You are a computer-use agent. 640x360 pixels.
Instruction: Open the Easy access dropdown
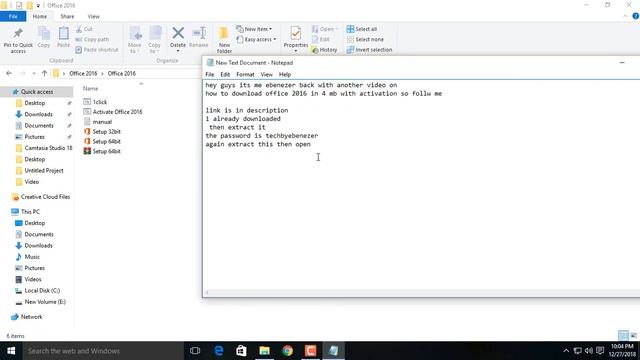click(x=256, y=40)
